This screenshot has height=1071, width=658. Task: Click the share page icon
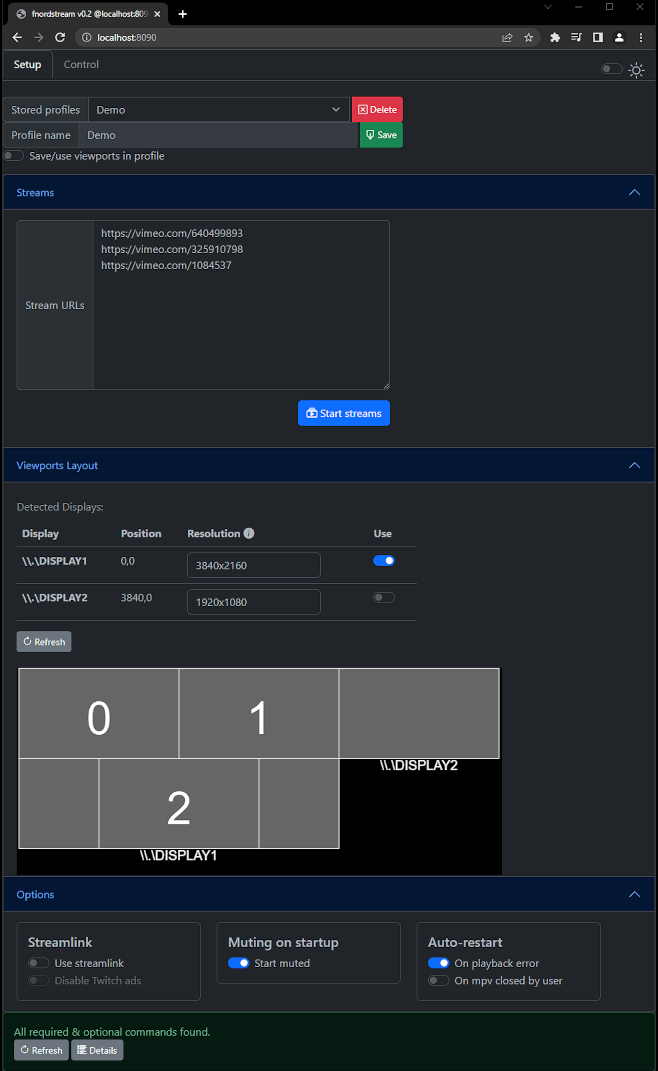click(x=507, y=38)
